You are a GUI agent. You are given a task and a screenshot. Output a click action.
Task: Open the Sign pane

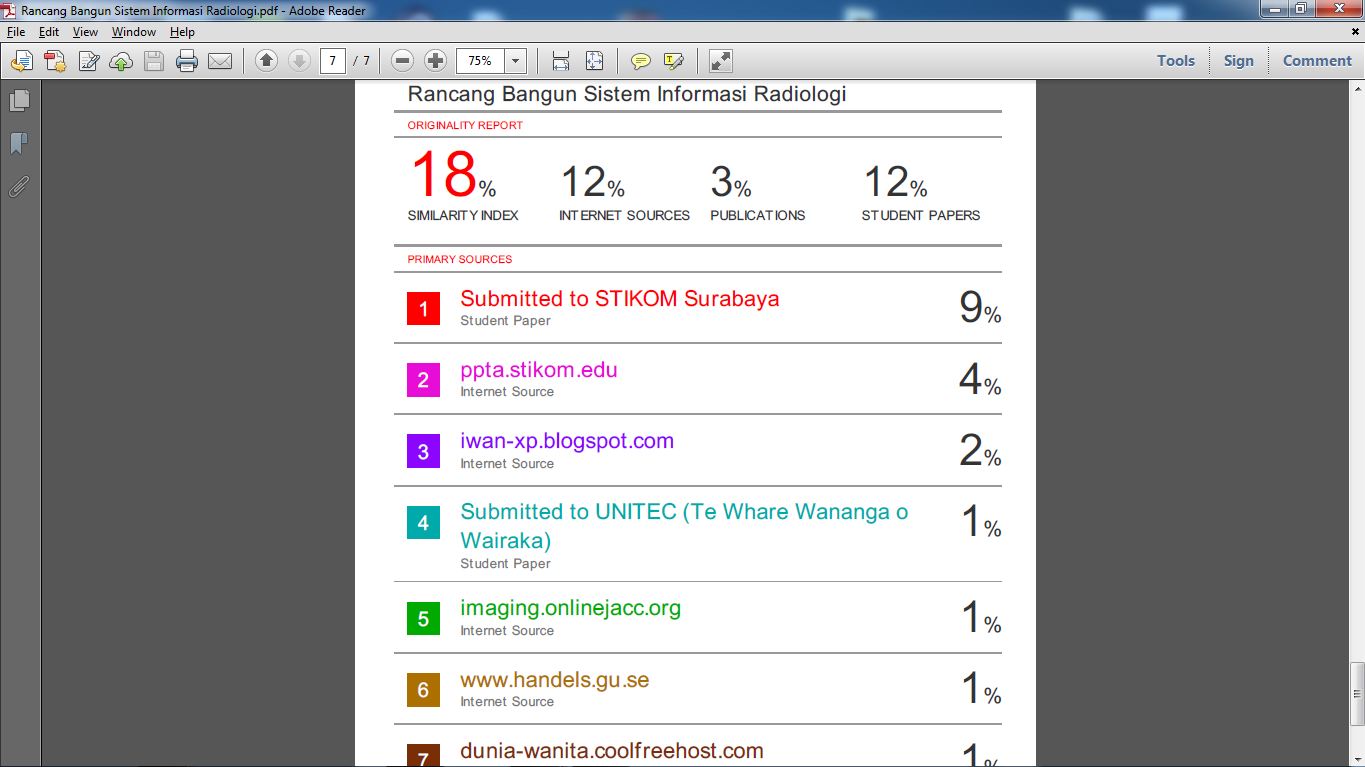click(1238, 61)
